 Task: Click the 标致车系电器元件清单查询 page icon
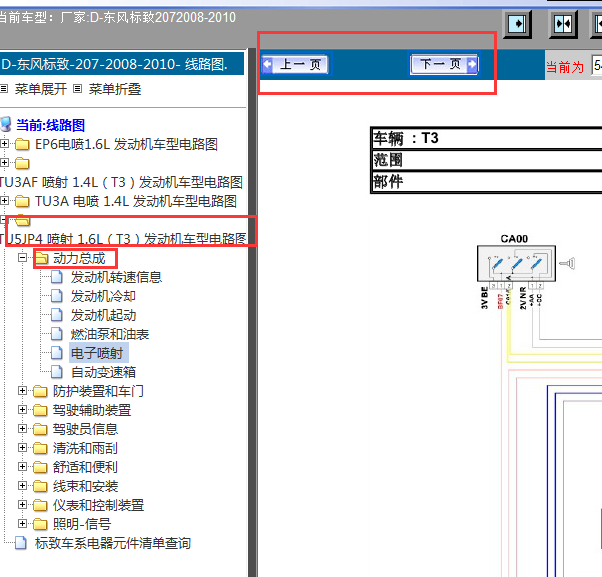[21, 543]
